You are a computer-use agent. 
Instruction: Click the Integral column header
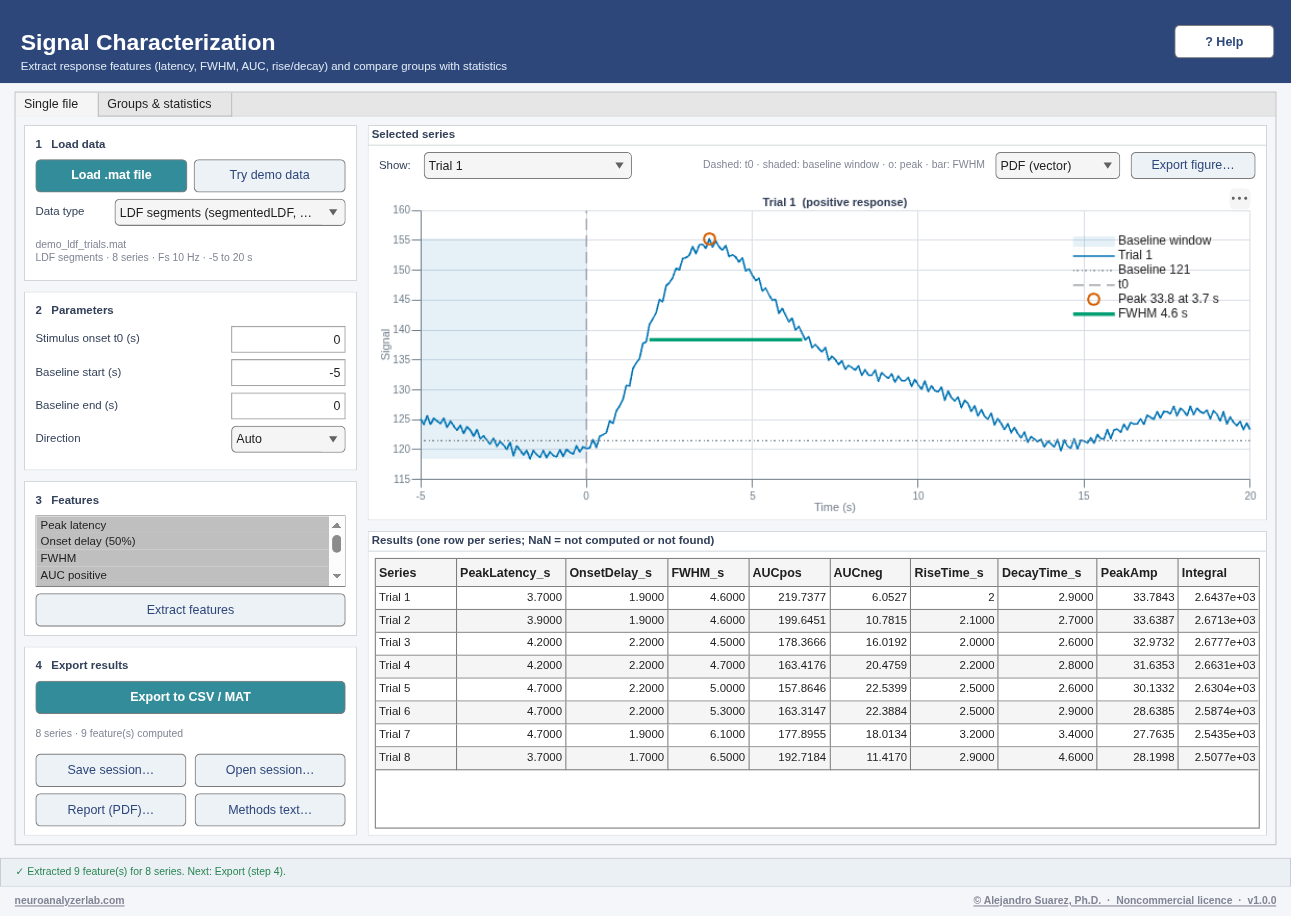pyautogui.click(x=1218, y=573)
